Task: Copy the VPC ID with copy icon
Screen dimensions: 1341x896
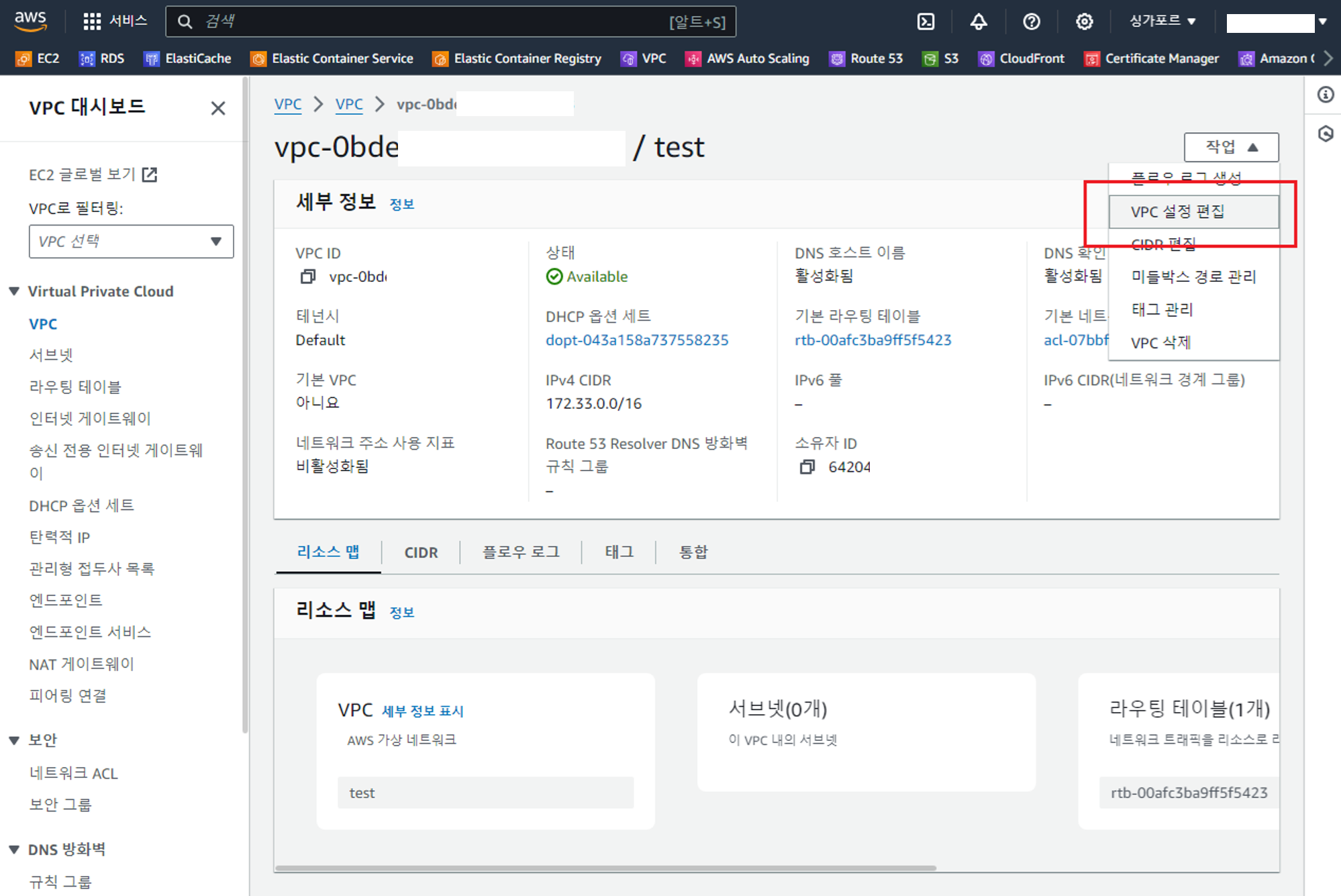Action: [x=307, y=277]
